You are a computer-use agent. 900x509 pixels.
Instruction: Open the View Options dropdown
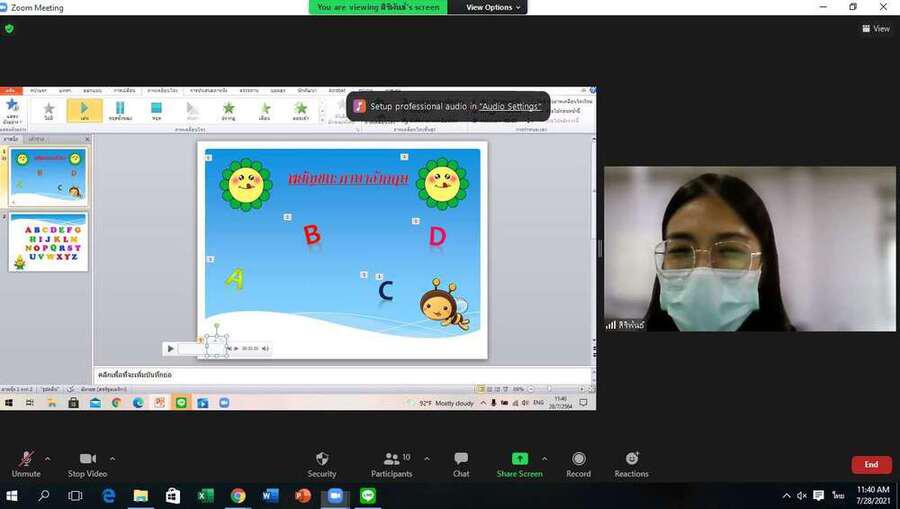(x=493, y=7)
